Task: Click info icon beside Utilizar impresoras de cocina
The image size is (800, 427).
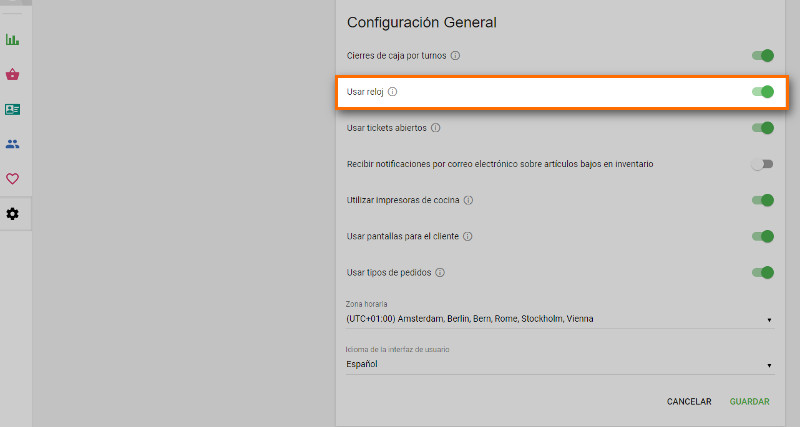Action: tap(468, 200)
